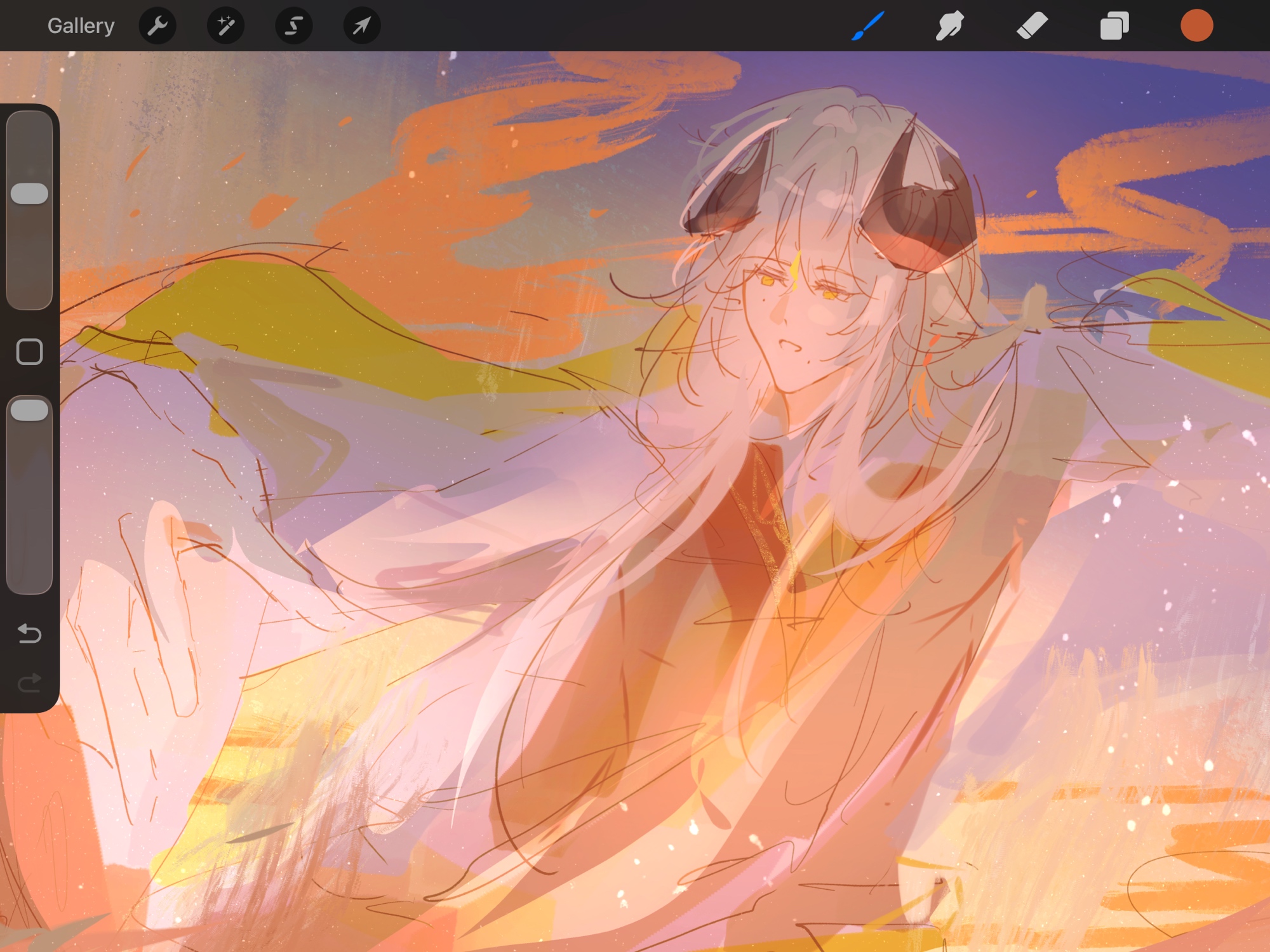Tap the brush opacity slider handle
The width and height of the screenshot is (1270, 952).
click(29, 411)
